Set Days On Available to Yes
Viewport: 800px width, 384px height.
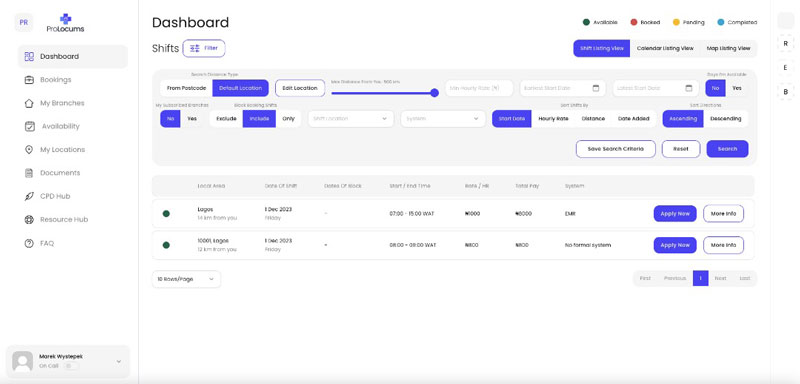coord(737,88)
